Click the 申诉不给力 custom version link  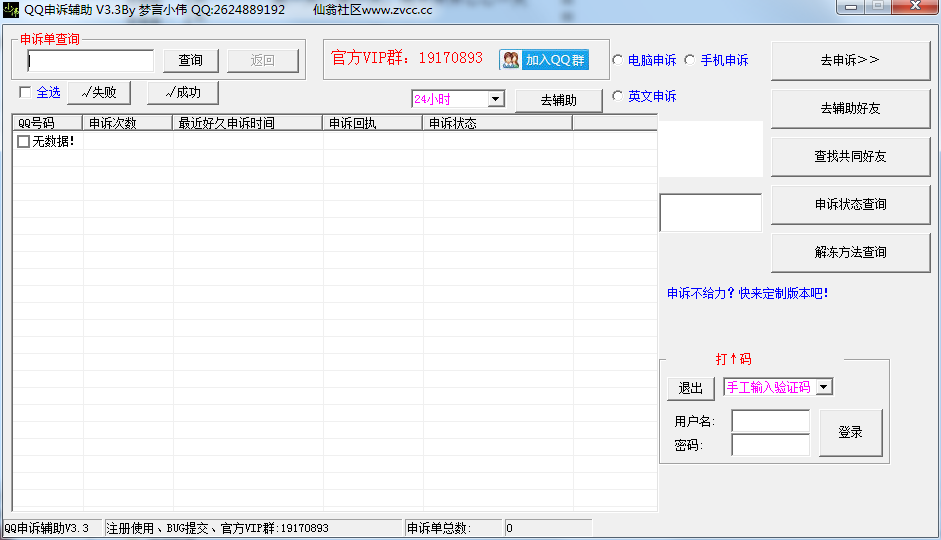pyautogui.click(x=747, y=293)
